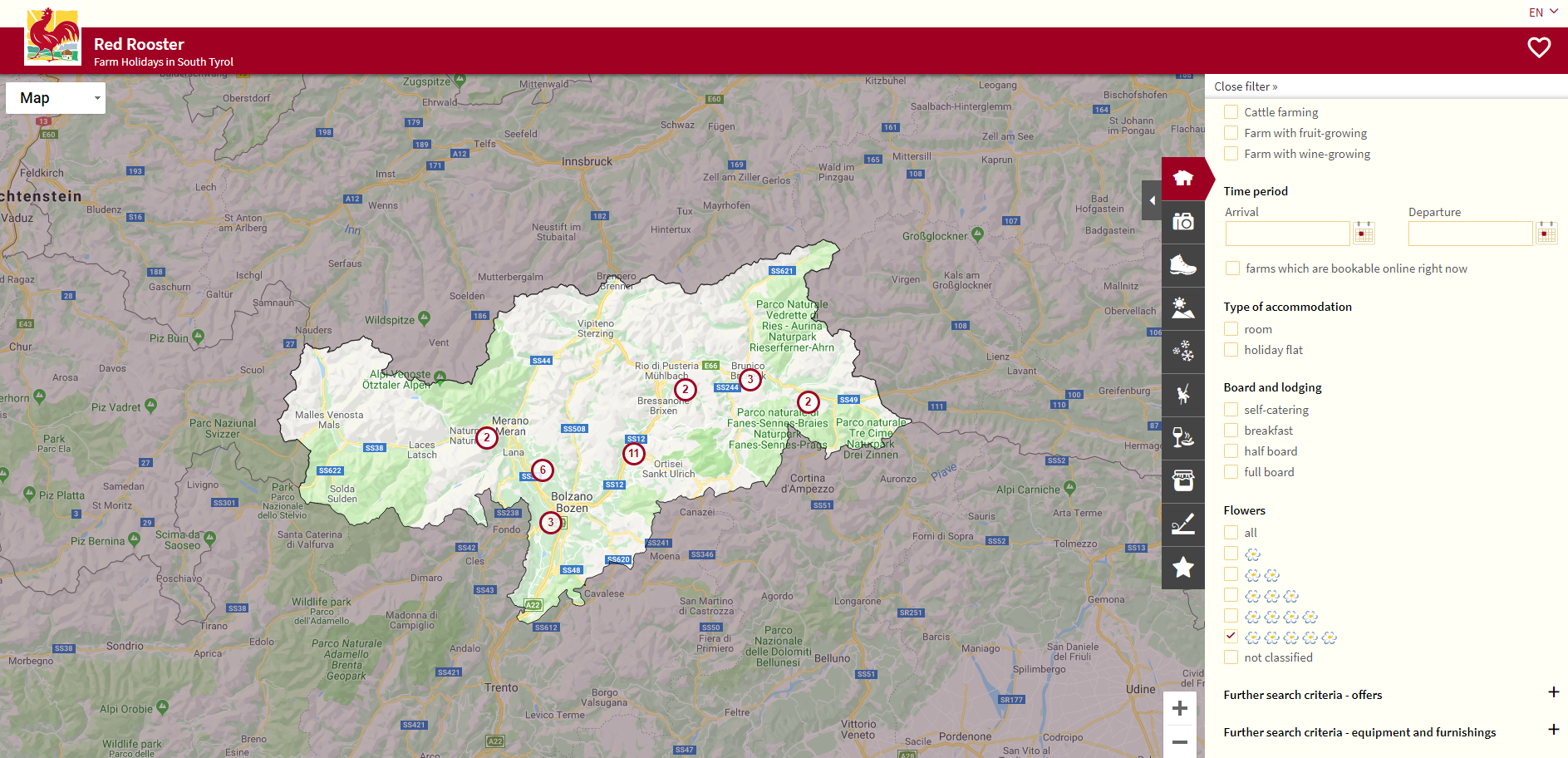Expand Further search criteria - offers
Image resolution: width=1568 pixels, height=758 pixels.
tap(1553, 693)
